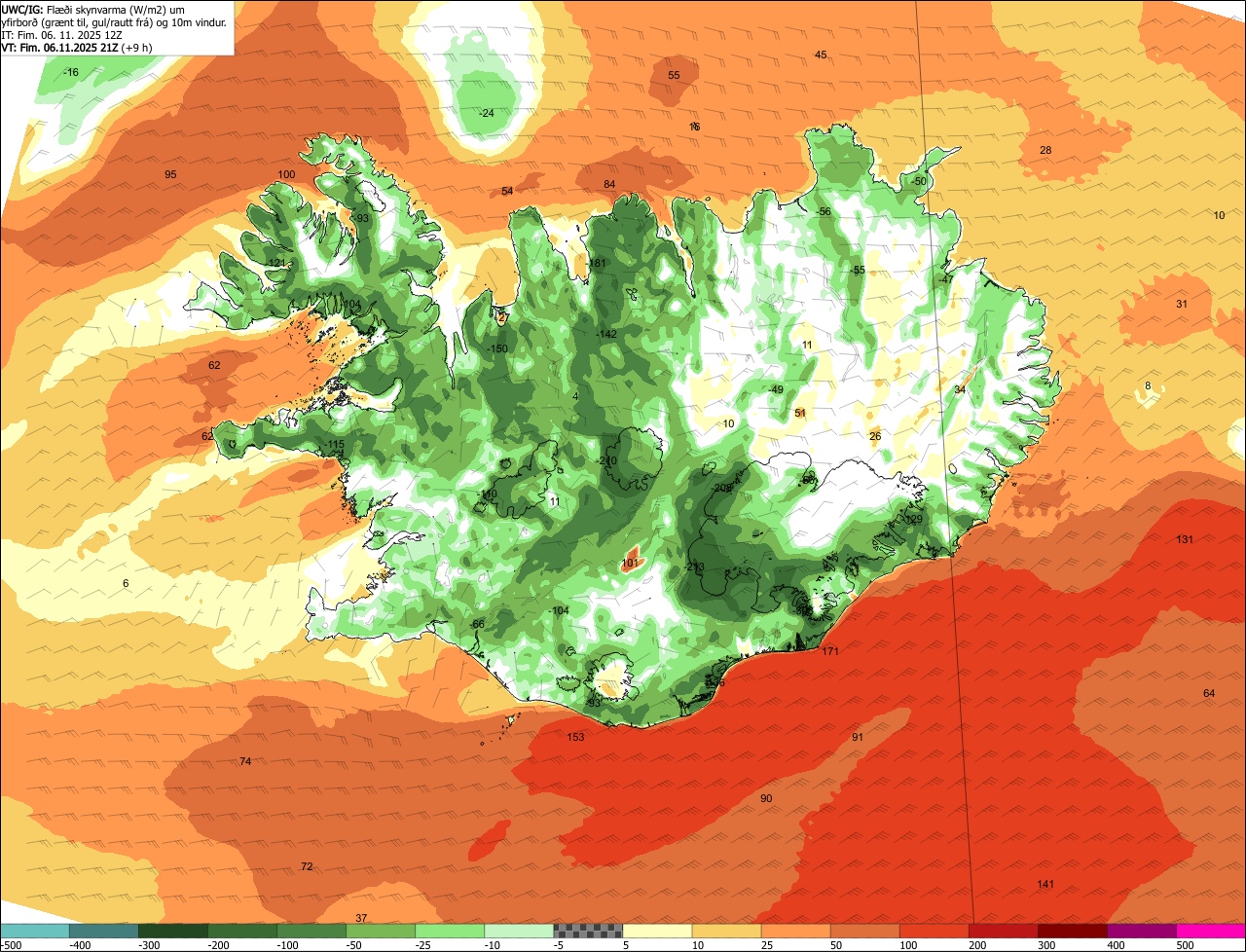Click the "129" flux value on the southeast coast
Screen dimensions: 1246x952
pyautogui.click(x=913, y=519)
